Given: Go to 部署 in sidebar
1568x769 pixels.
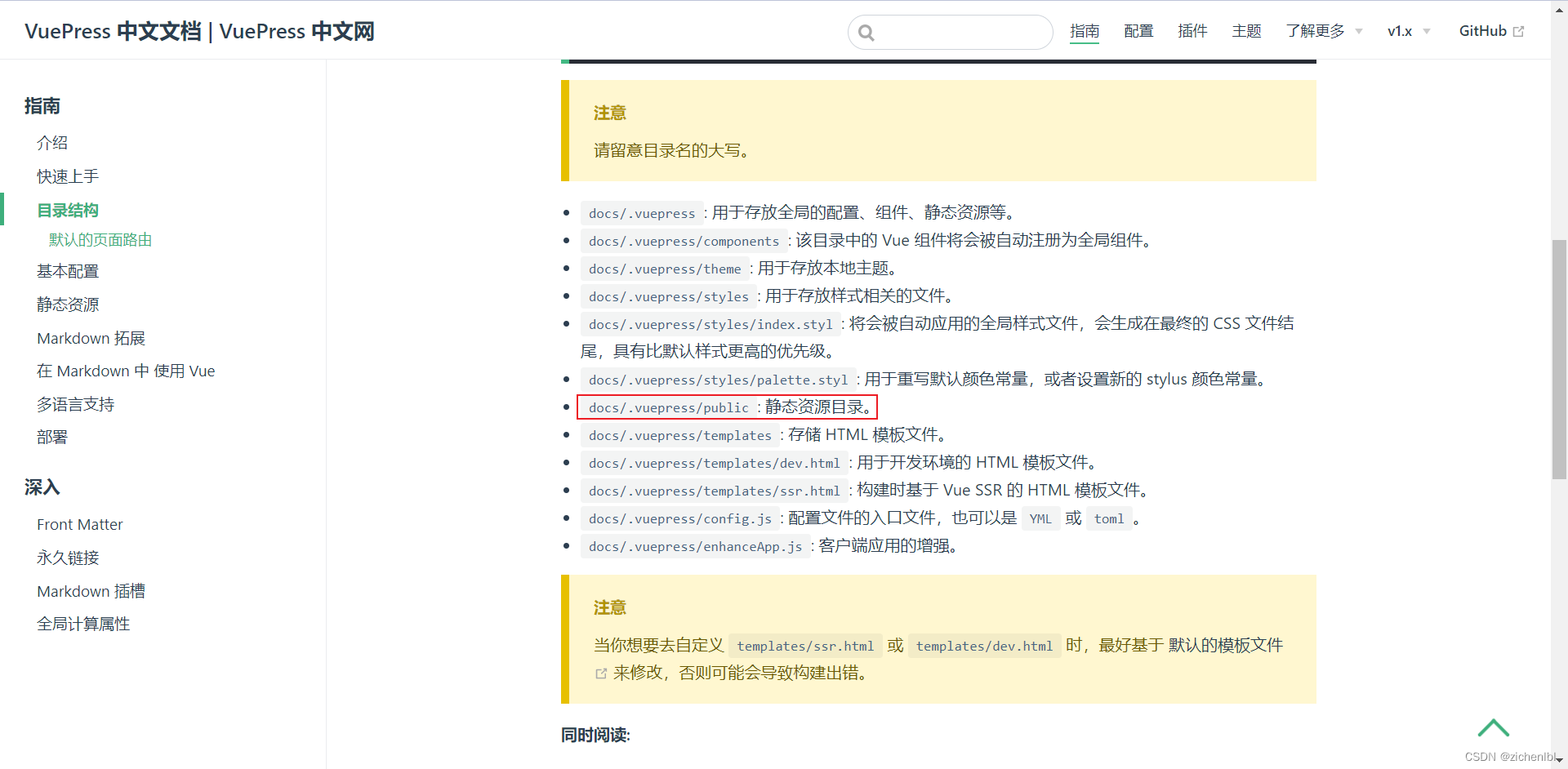Looking at the screenshot, I should click(x=52, y=437).
